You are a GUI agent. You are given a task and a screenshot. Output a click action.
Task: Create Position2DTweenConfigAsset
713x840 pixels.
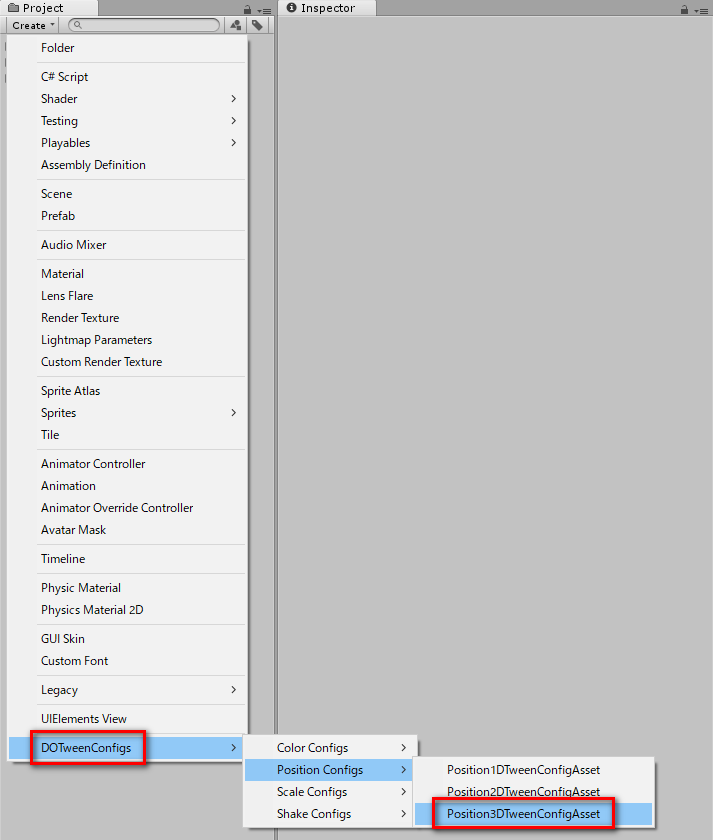tap(534, 791)
